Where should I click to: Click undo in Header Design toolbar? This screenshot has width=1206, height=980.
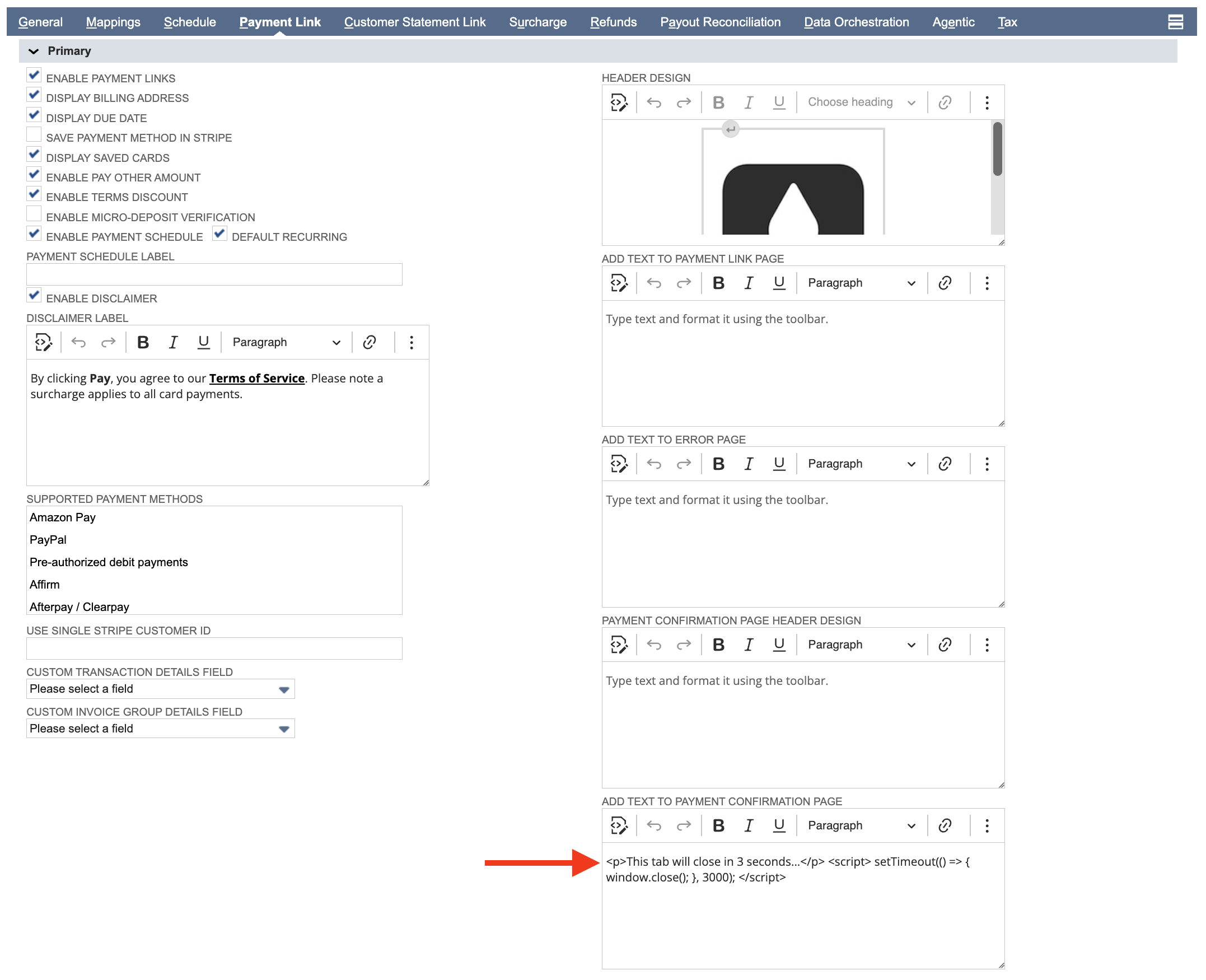coord(654,102)
